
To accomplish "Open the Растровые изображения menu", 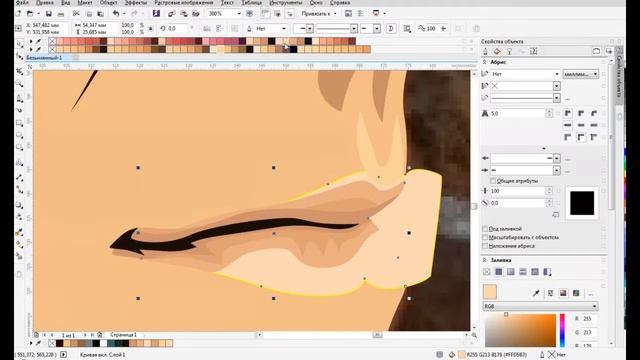I will click(x=184, y=2).
